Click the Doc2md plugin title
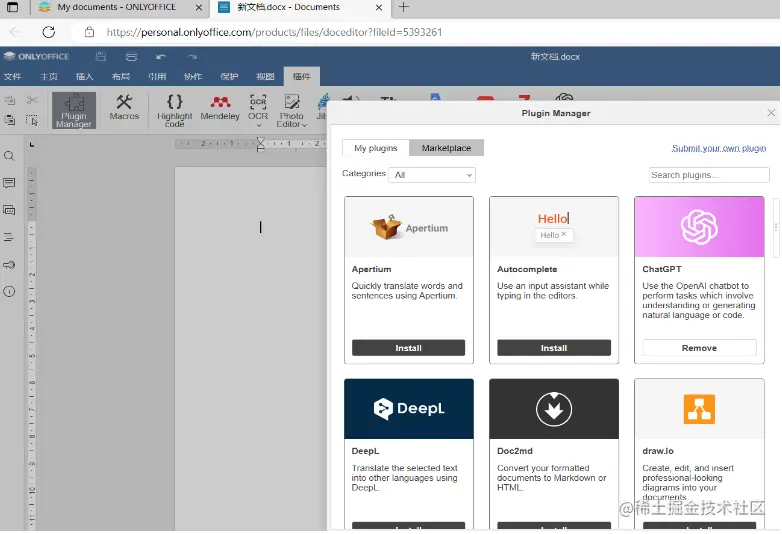Viewport: 782px width, 534px height. pyautogui.click(x=515, y=451)
